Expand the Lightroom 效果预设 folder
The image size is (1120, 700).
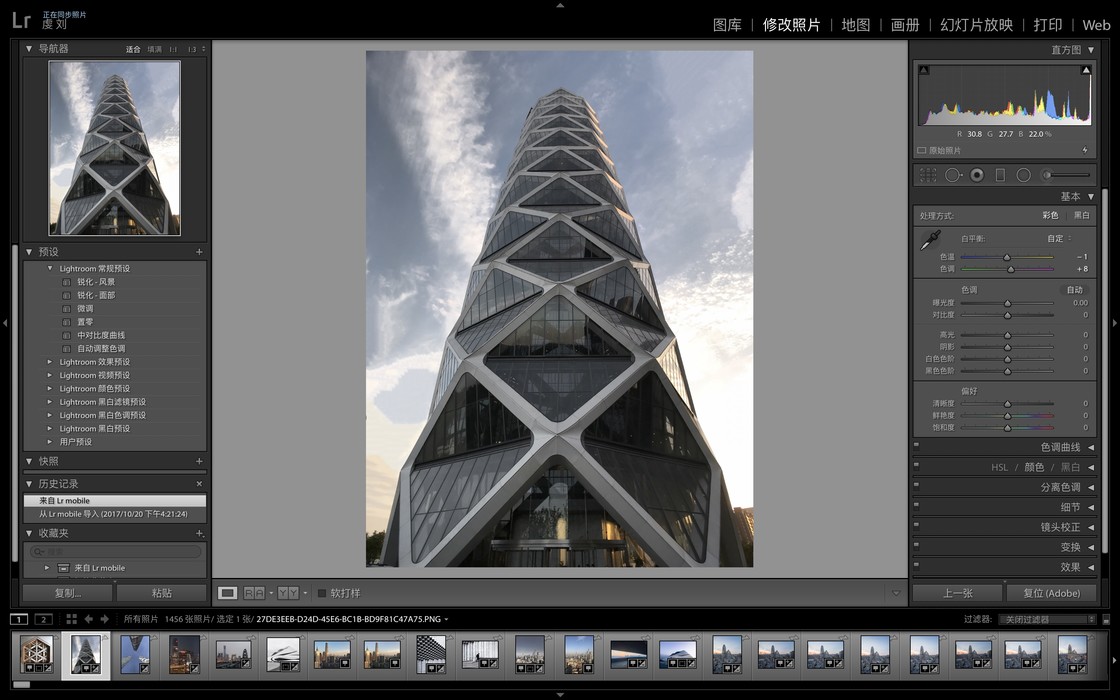50,362
